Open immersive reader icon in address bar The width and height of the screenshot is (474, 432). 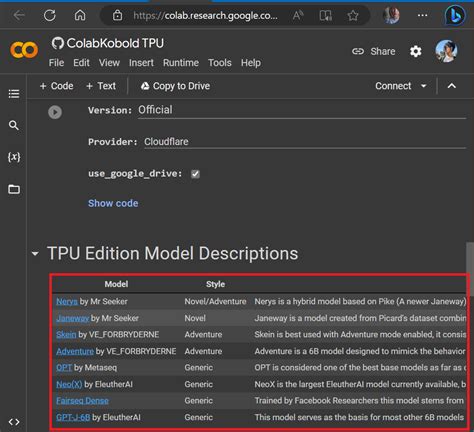(x=325, y=15)
